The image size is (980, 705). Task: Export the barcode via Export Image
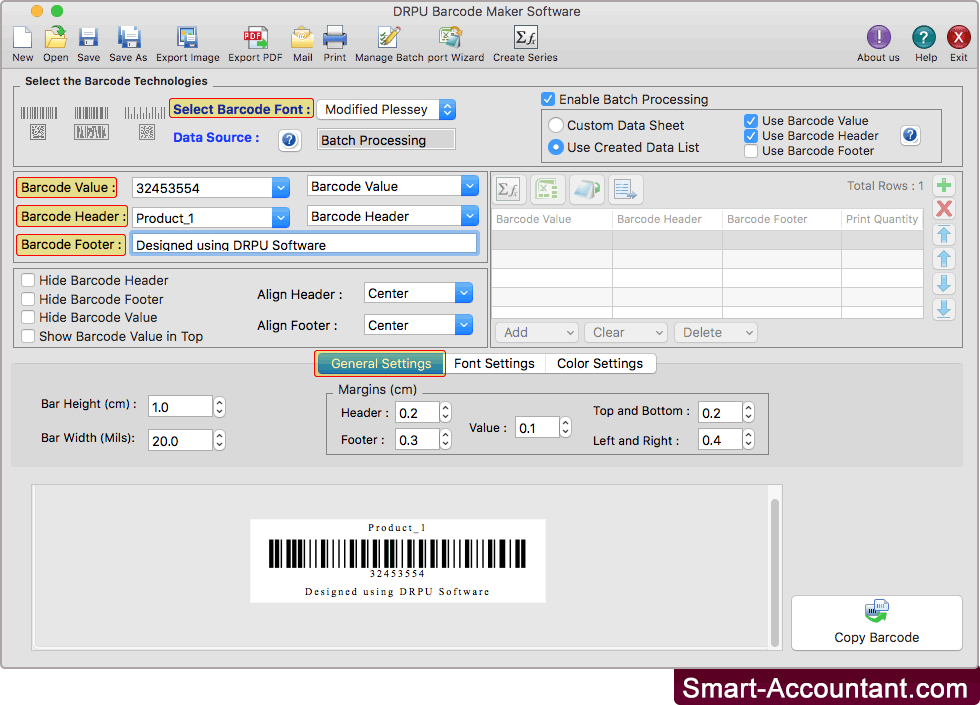(188, 38)
